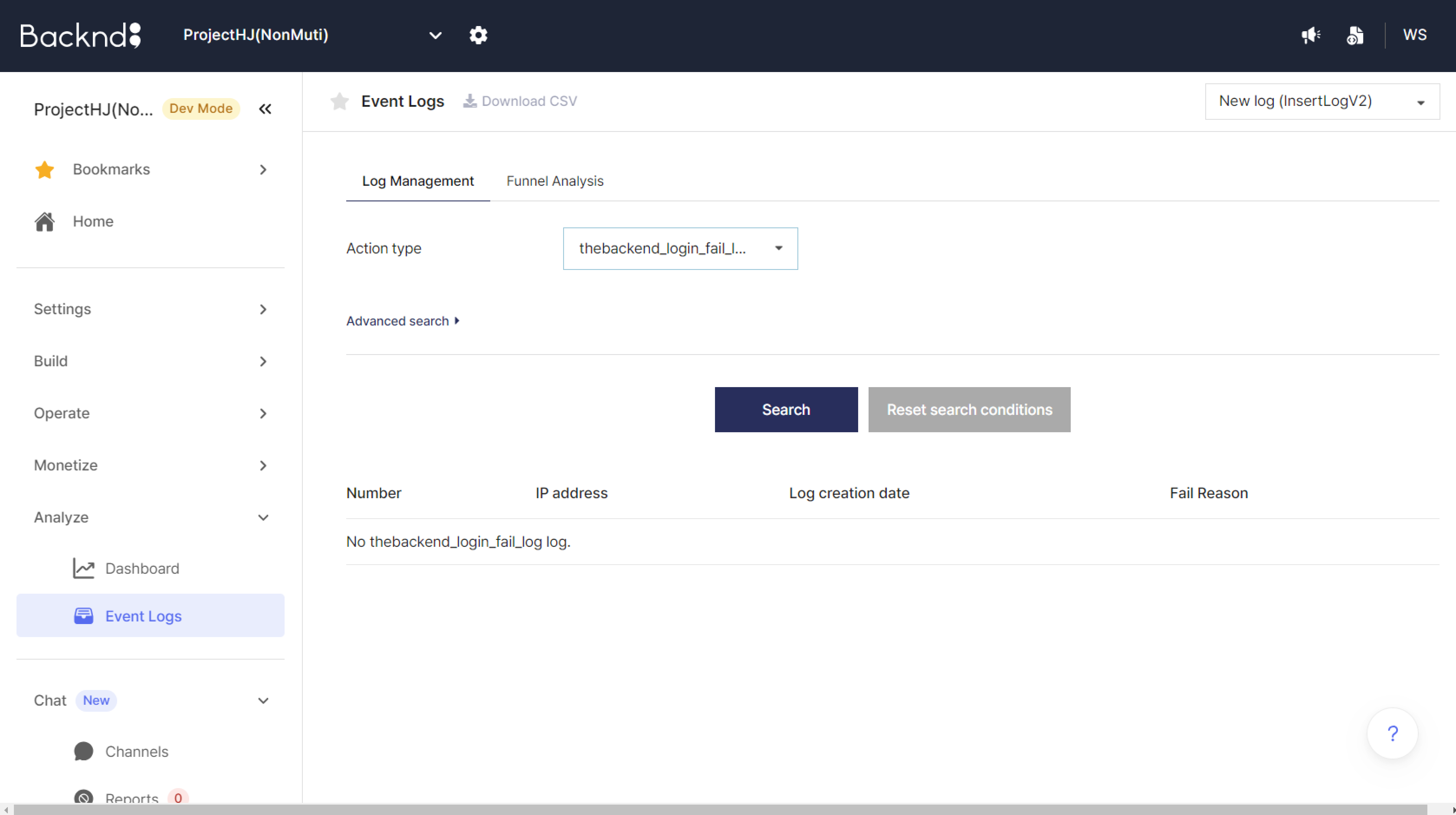Open WS account menu
Viewport: 1456px width, 815px height.
tap(1415, 35)
